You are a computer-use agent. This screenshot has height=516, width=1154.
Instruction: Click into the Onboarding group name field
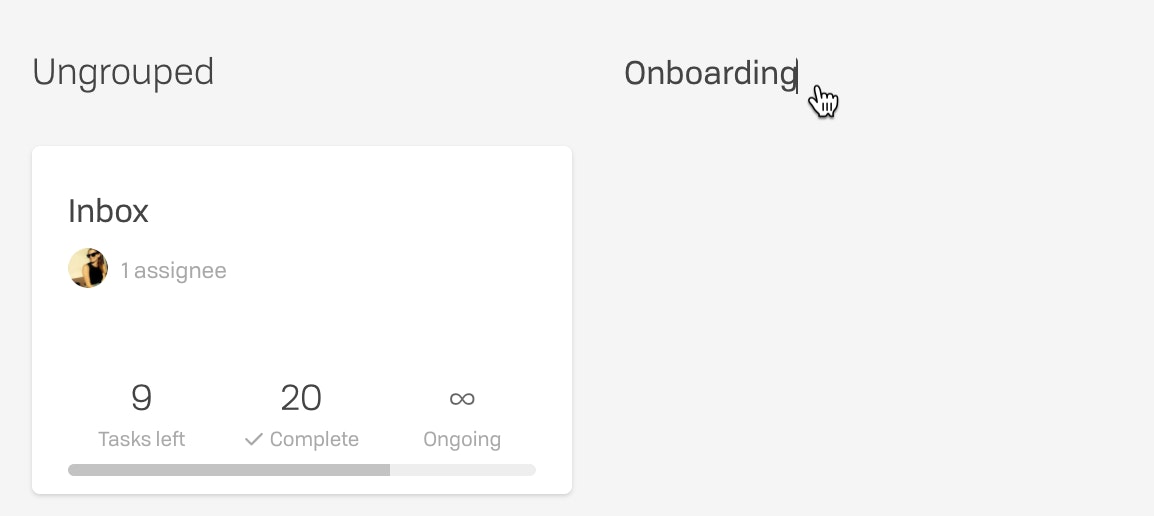click(x=711, y=74)
